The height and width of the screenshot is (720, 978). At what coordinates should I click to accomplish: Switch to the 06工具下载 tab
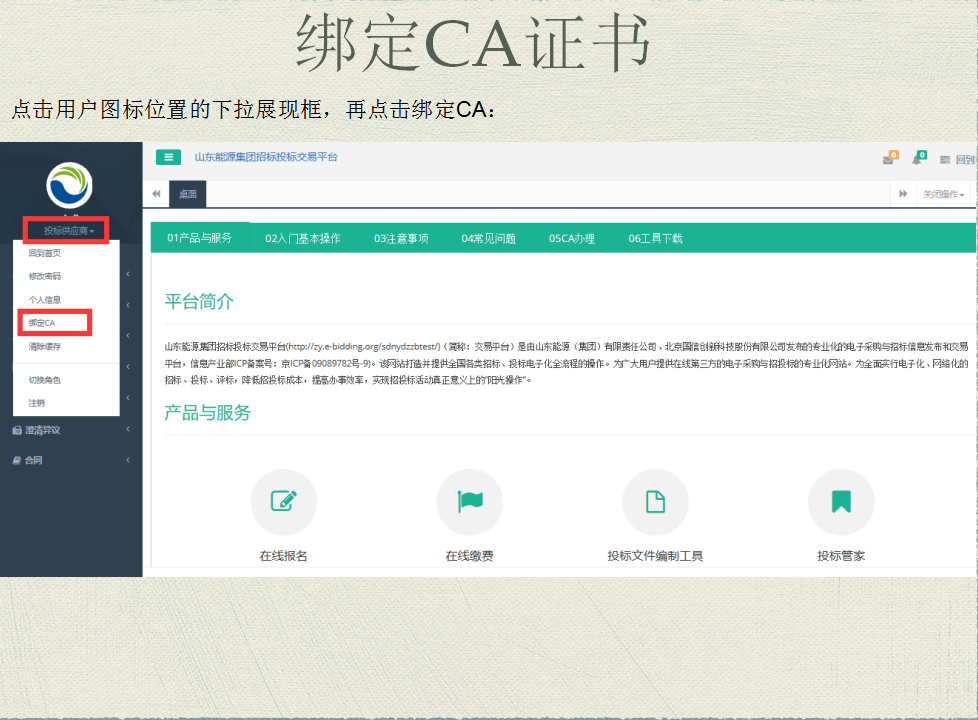[655, 238]
